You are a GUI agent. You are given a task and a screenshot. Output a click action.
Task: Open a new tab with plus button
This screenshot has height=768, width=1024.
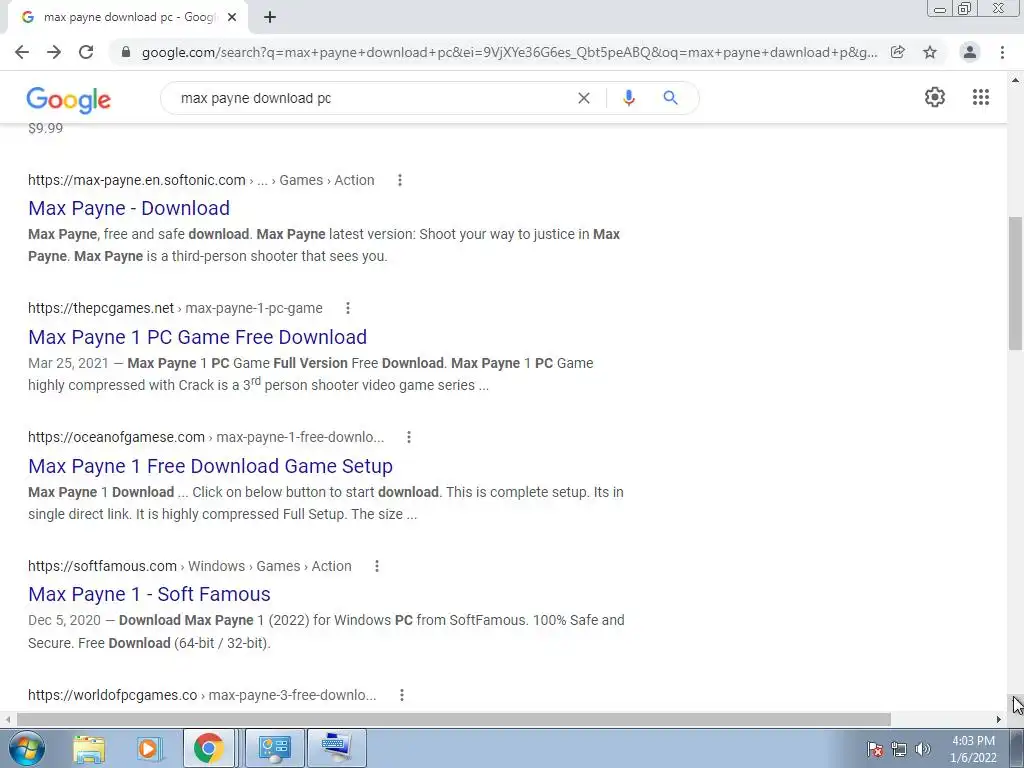[x=270, y=17]
